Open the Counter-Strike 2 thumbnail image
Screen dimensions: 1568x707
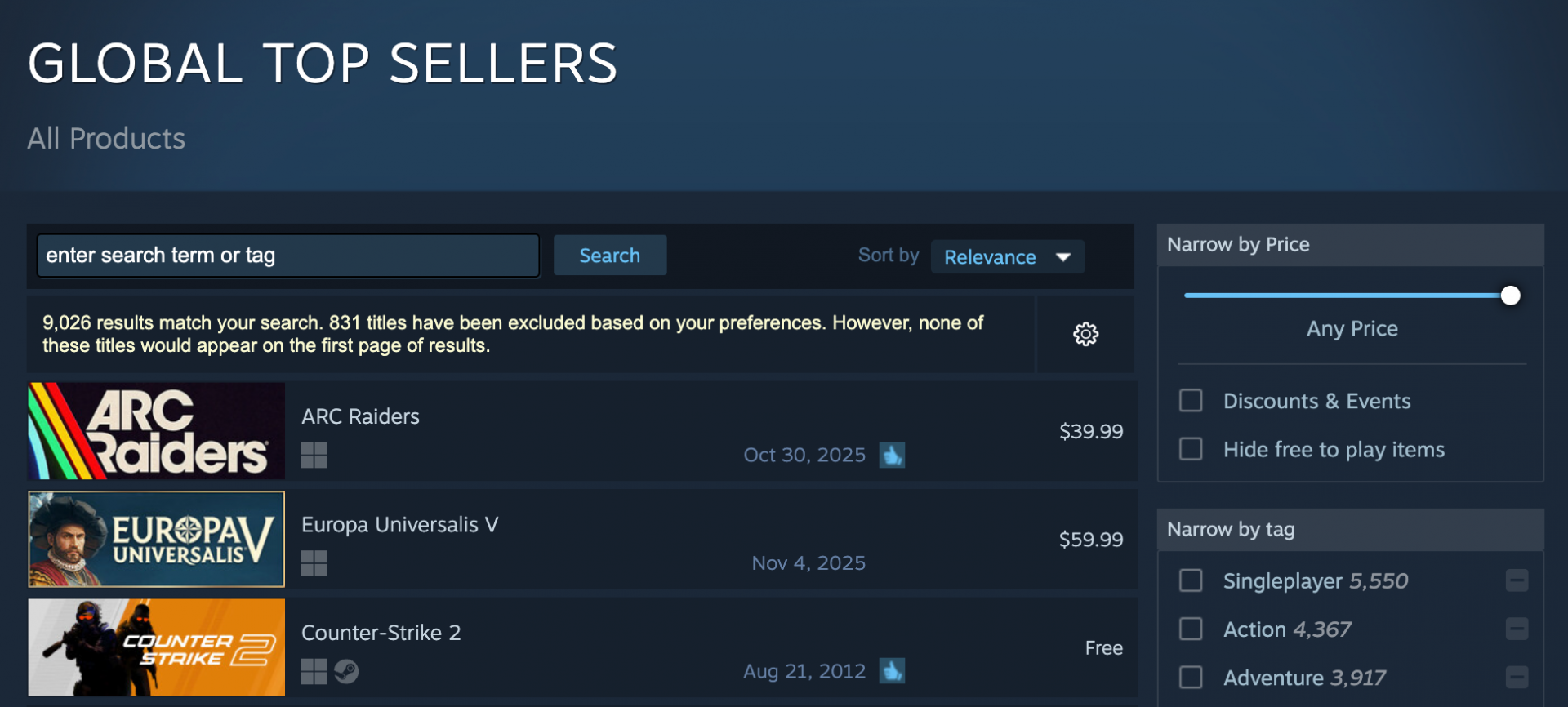(x=157, y=647)
